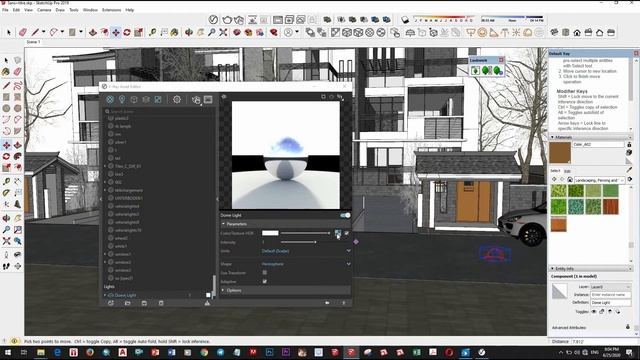Toggle the Color/Texture HDR texture checkbox
Image resolution: width=640 pixels, height=360 pixels.
pos(347,233)
